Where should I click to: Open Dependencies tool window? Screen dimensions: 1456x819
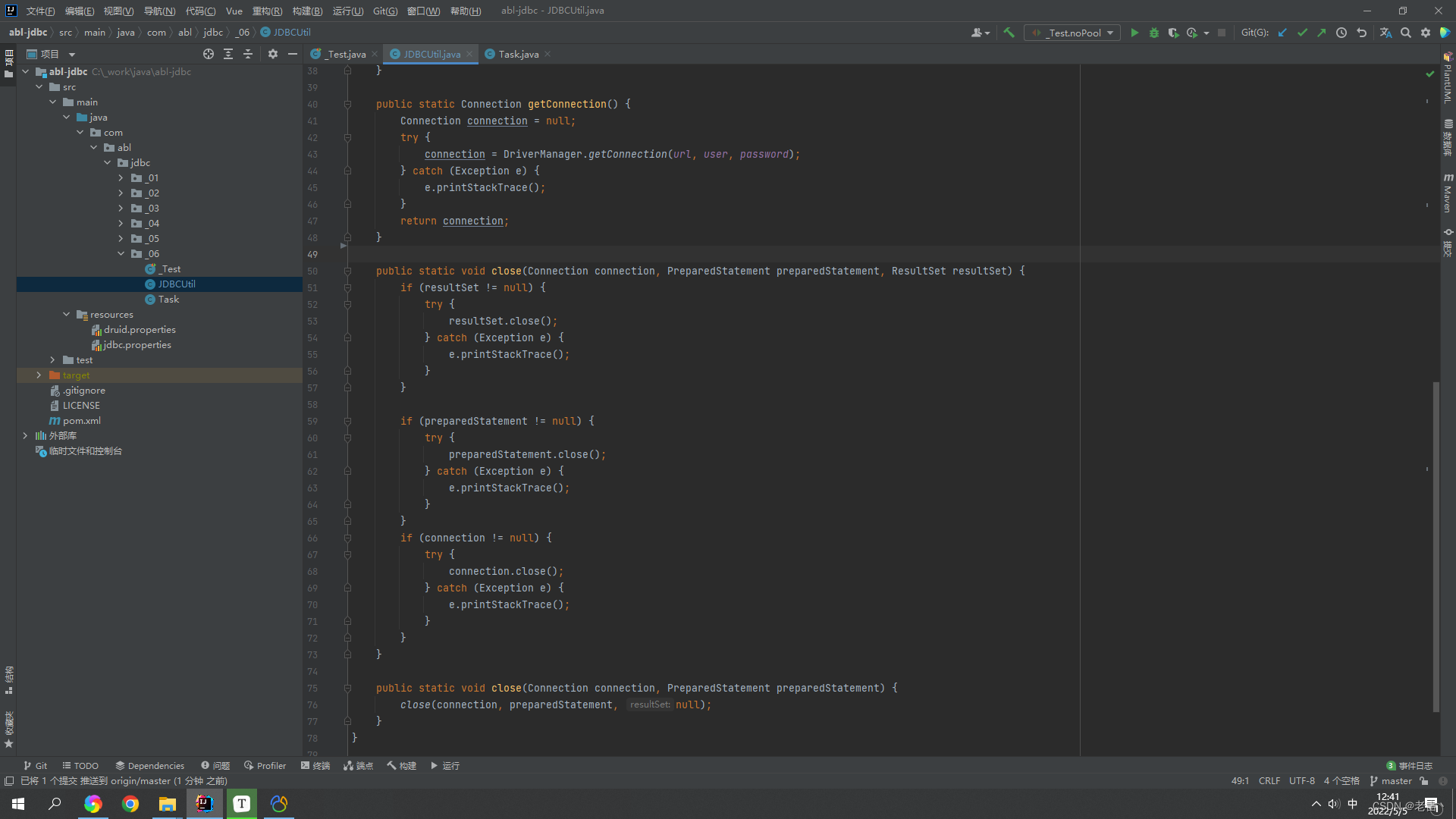(x=149, y=765)
